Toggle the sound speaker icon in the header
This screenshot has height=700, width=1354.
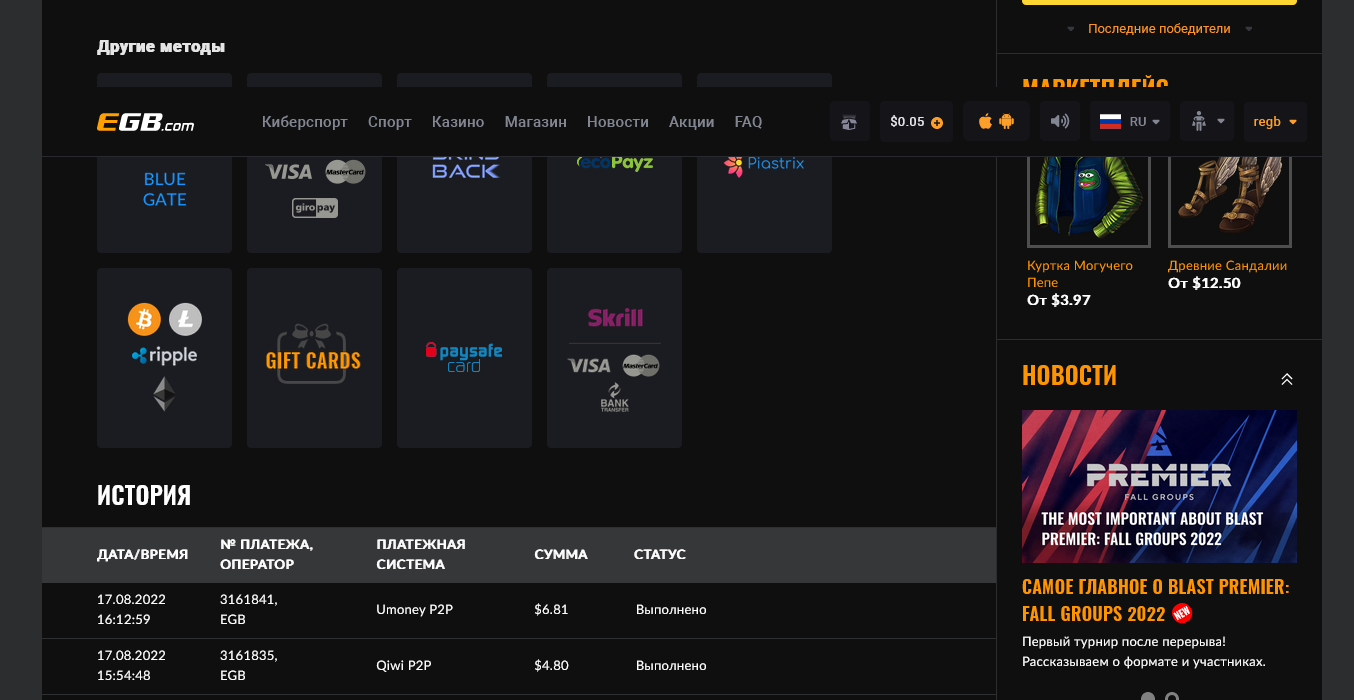(1060, 122)
